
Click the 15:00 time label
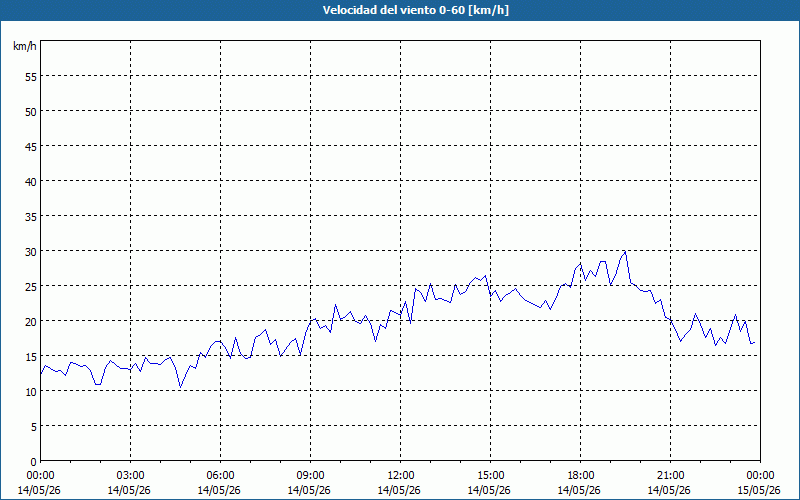490,476
